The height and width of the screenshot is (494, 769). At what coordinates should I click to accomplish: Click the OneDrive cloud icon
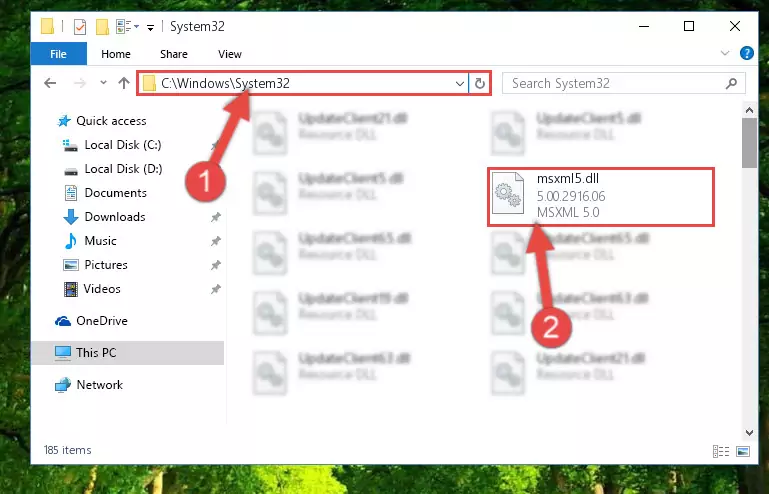63,321
